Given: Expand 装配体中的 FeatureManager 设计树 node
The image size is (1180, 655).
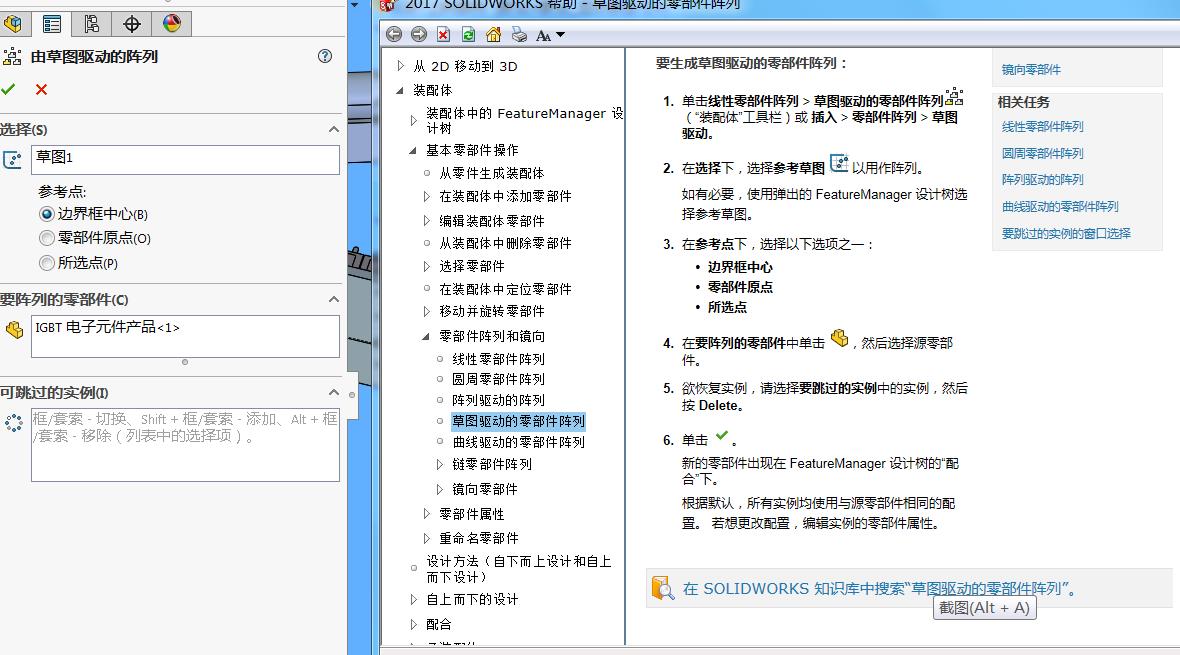Looking at the screenshot, I should (413, 120).
